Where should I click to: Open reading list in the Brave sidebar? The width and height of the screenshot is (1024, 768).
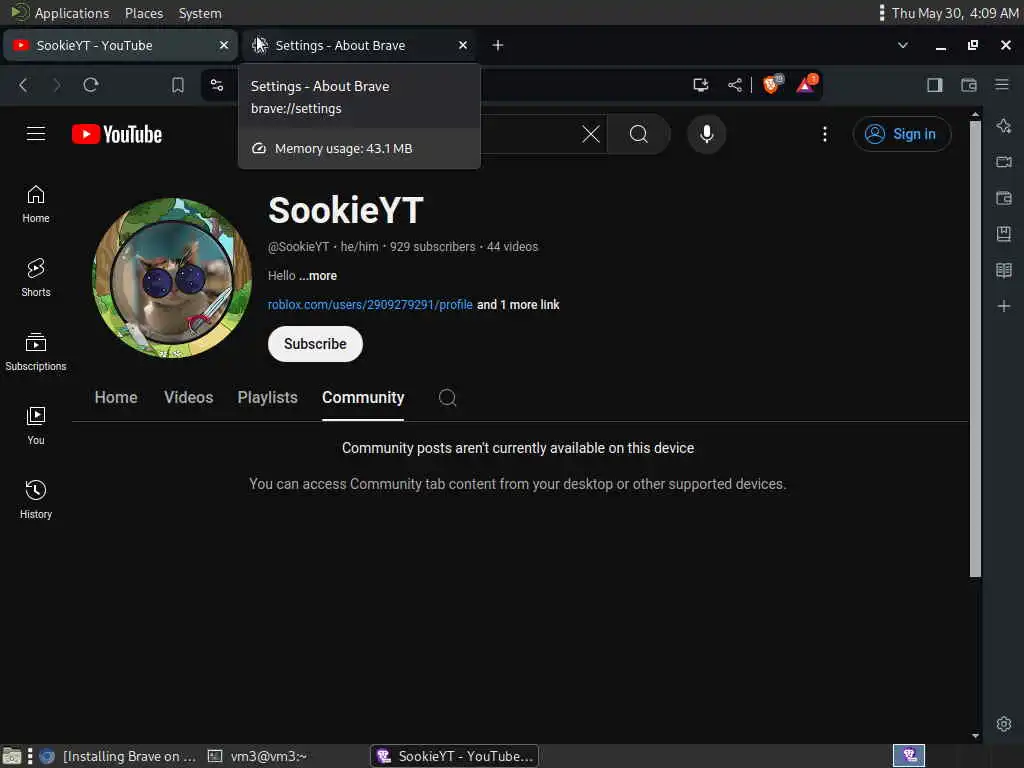[x=1004, y=270]
